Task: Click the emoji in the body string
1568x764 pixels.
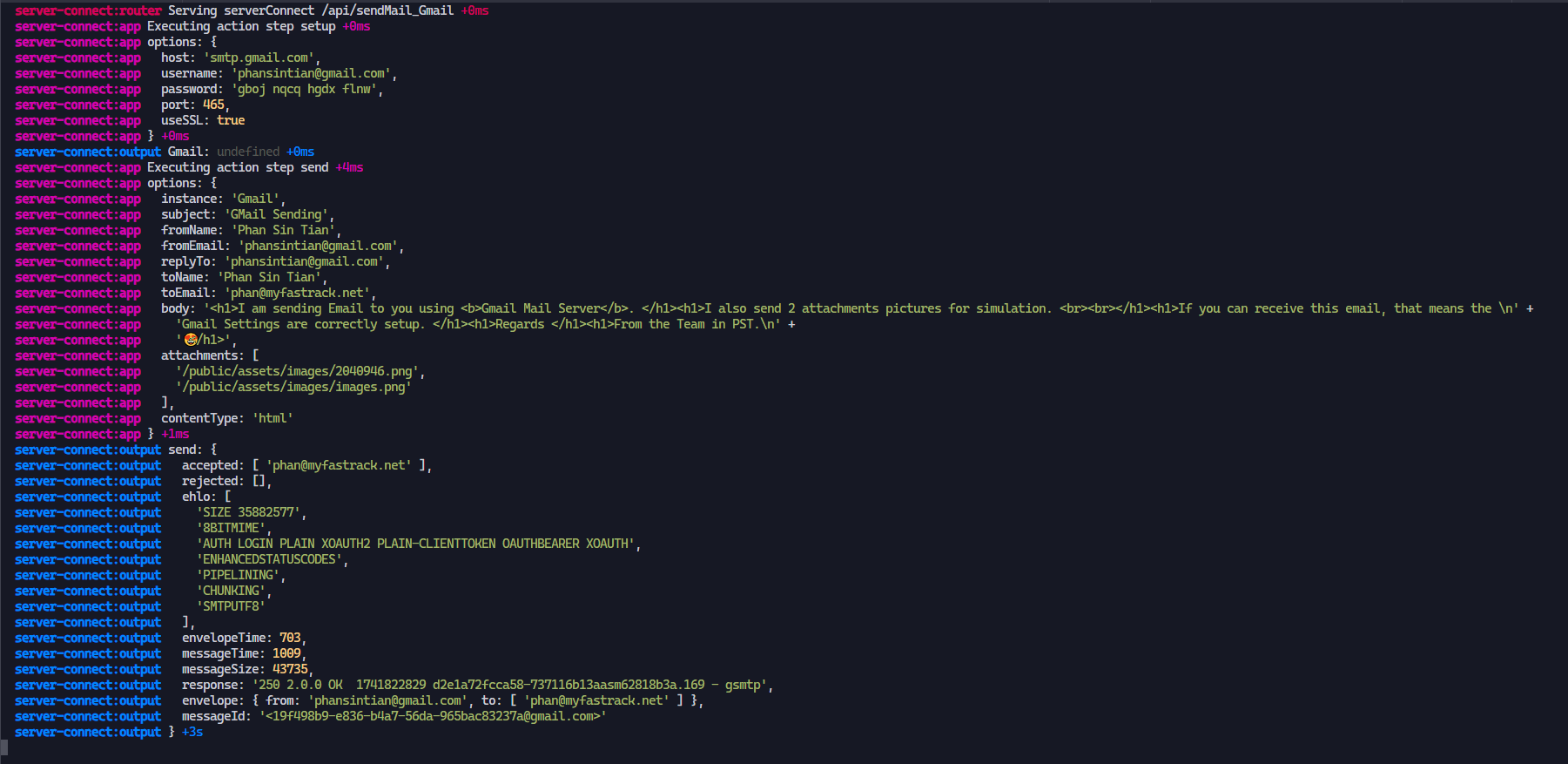Action: [x=191, y=340]
